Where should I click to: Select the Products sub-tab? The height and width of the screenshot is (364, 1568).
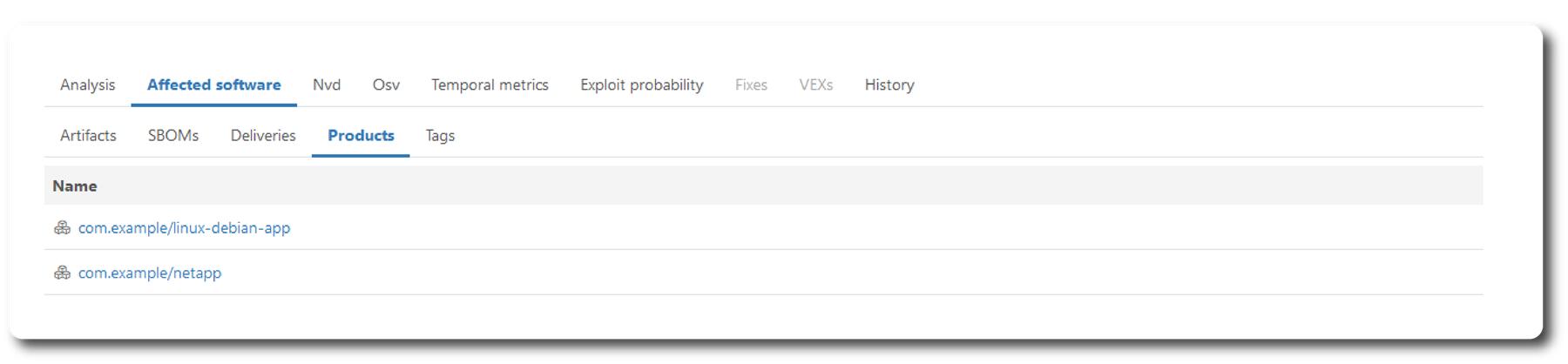(x=361, y=136)
